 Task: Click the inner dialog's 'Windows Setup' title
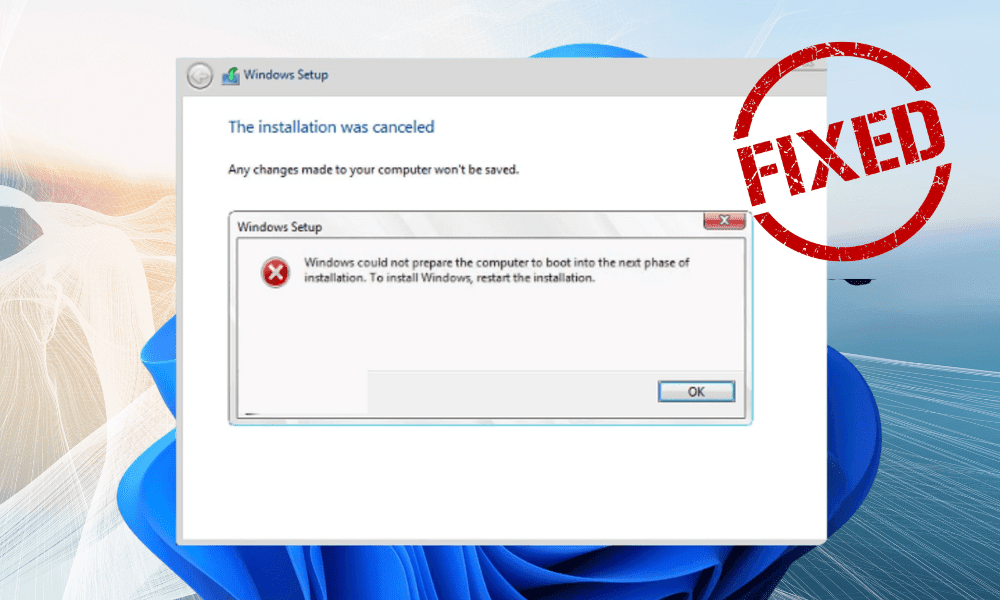(x=279, y=227)
